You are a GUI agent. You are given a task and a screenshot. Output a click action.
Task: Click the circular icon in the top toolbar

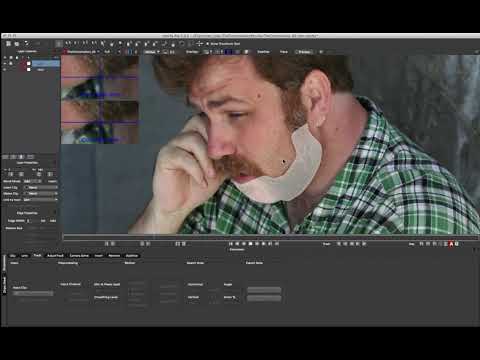click(182, 44)
